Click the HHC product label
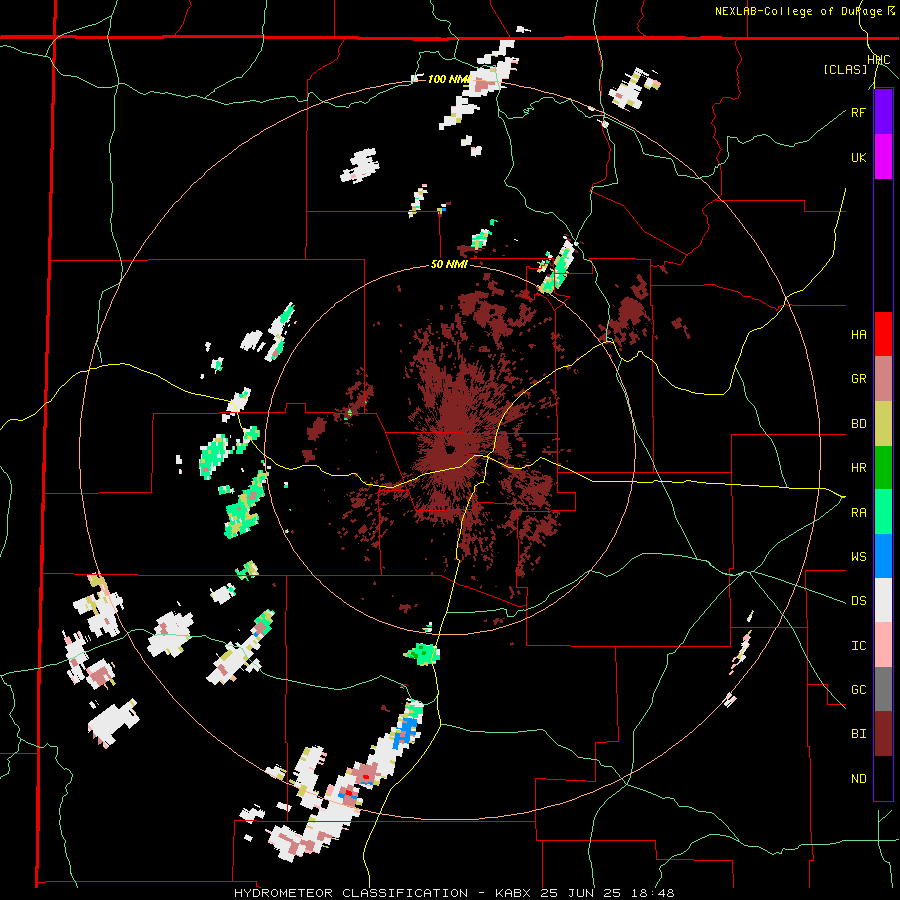 [x=878, y=60]
